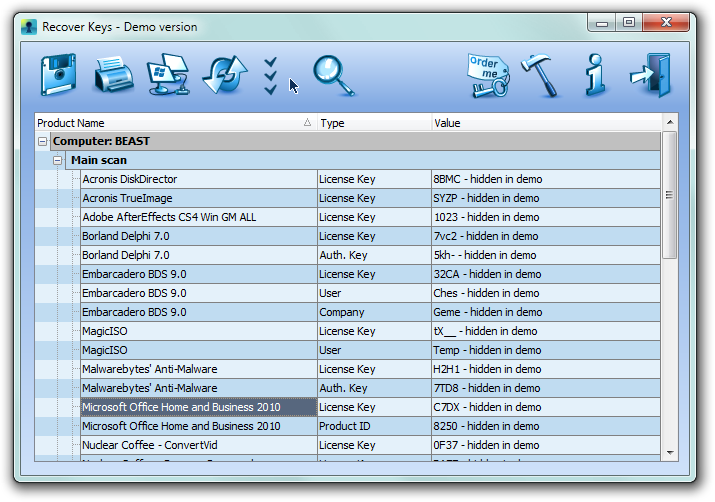Collapse the Computer: BEAST tree node
This screenshot has height=502, width=715.
(x=42, y=141)
